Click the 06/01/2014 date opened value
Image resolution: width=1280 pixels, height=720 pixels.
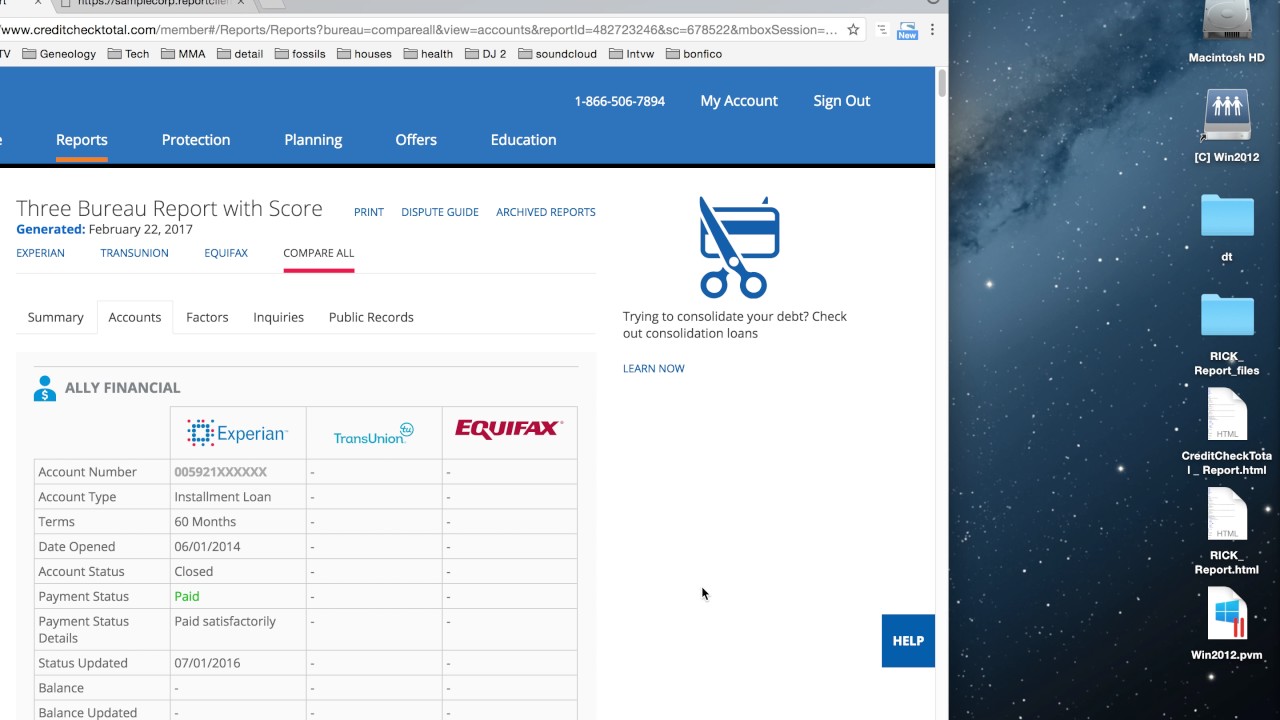click(207, 547)
